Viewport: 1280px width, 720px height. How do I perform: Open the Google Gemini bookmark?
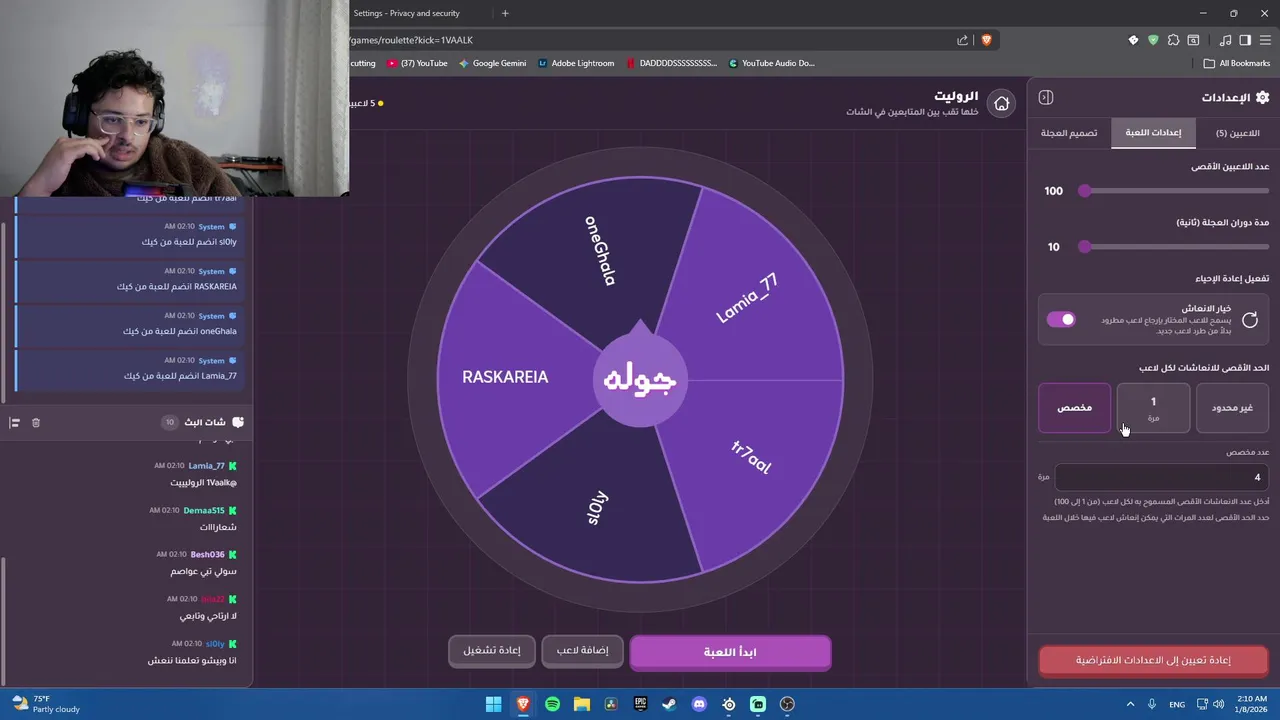[x=492, y=63]
